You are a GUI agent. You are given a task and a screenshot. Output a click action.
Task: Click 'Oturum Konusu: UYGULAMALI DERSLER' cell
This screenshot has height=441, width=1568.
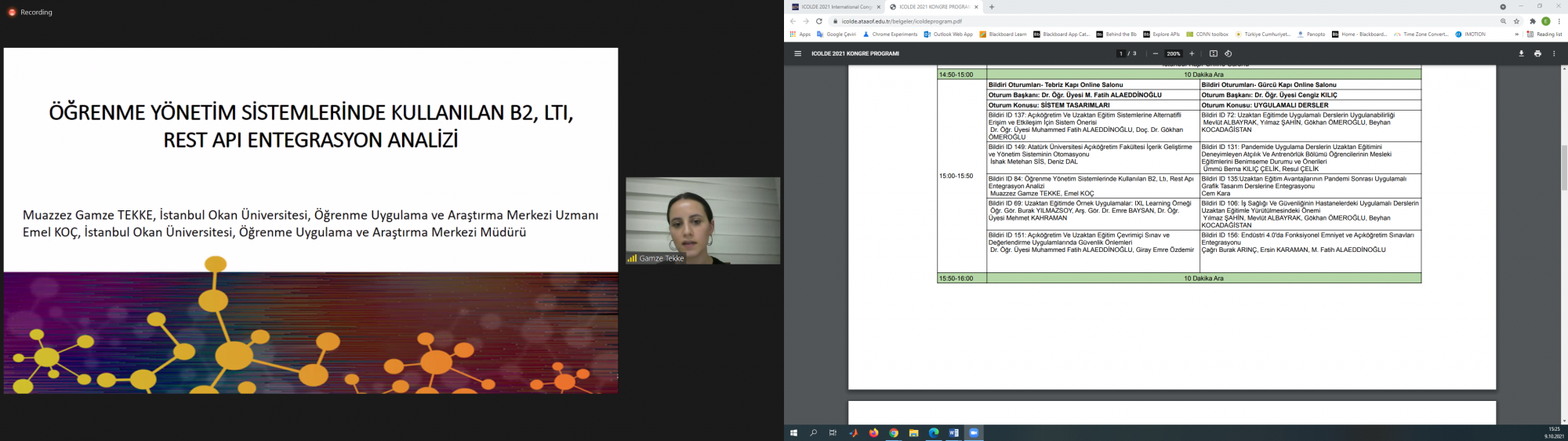(x=1310, y=105)
